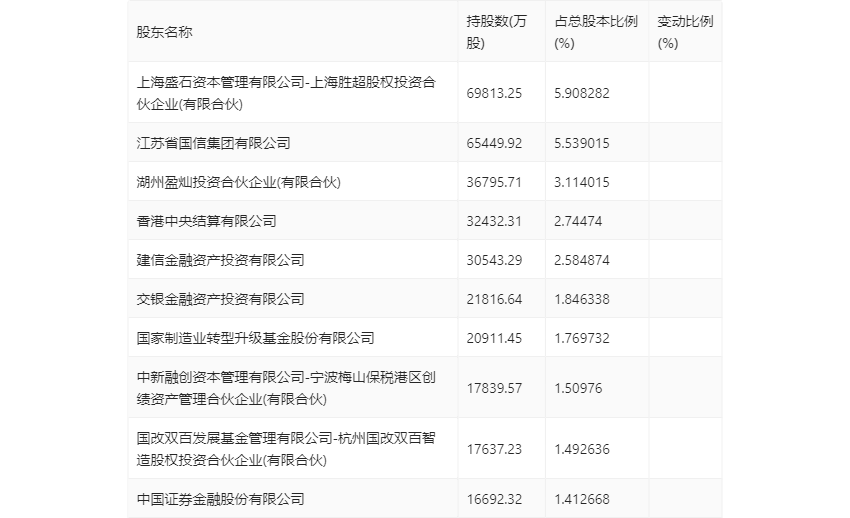
Task: Select the percentage 1.412668
Action: click(582, 499)
